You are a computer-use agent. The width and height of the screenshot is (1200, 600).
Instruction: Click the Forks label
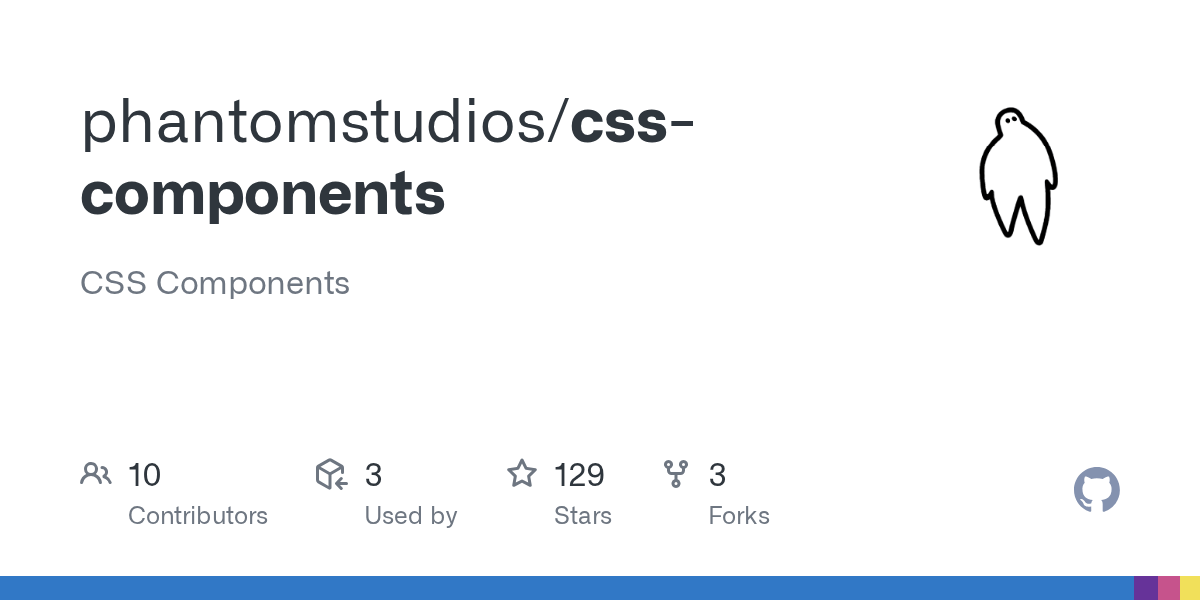(739, 516)
